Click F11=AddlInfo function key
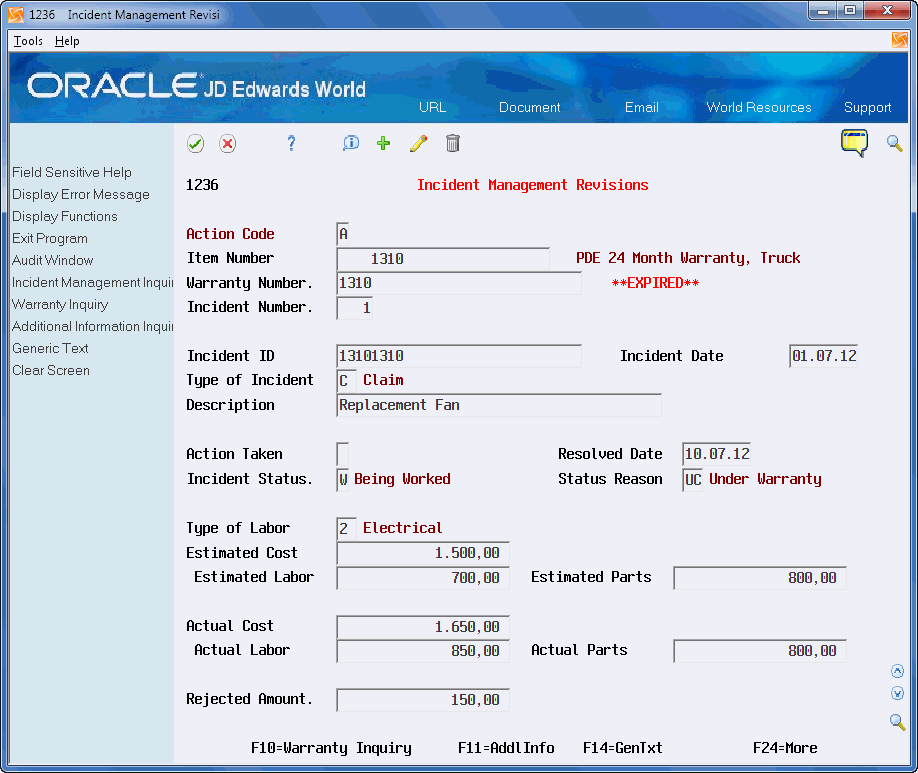The width and height of the screenshot is (918, 773). [506, 748]
